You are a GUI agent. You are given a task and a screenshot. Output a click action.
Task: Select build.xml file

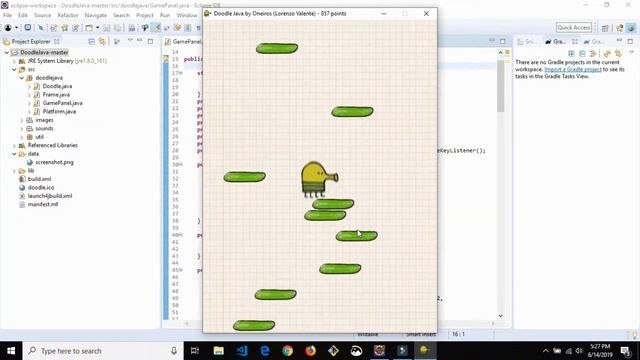(39, 179)
